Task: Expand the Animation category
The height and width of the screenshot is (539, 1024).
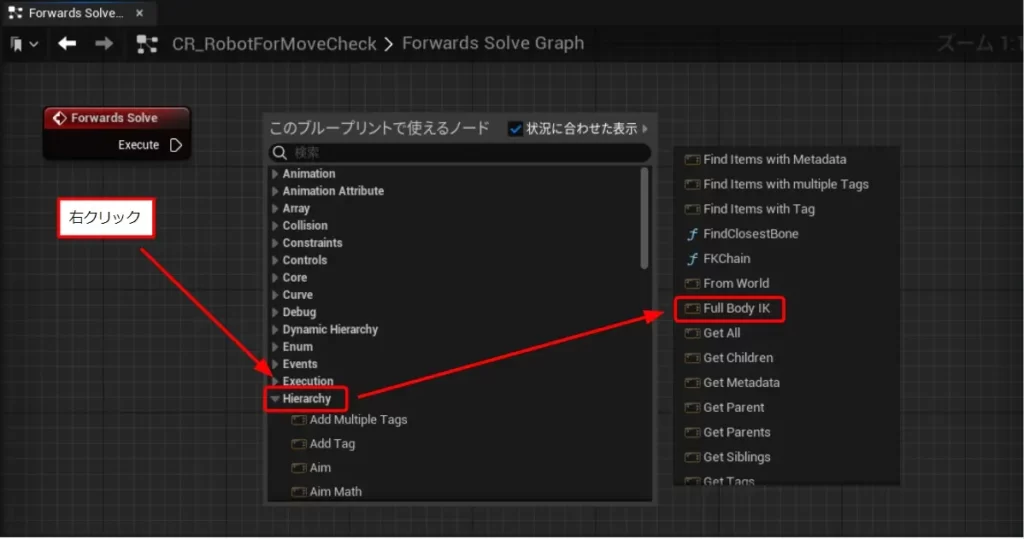Action: (x=275, y=174)
